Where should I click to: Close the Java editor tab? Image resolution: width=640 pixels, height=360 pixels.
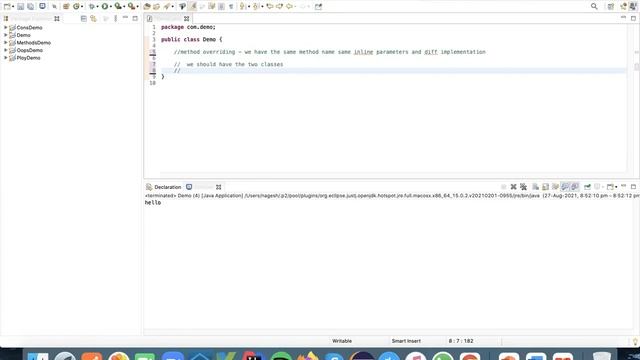pyautogui.click(x=187, y=19)
